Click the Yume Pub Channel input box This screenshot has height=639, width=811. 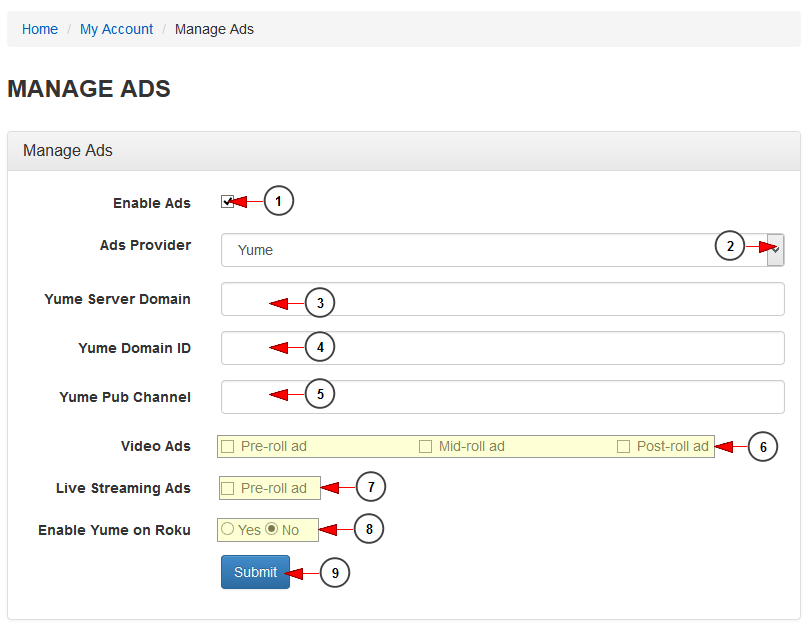[503, 397]
